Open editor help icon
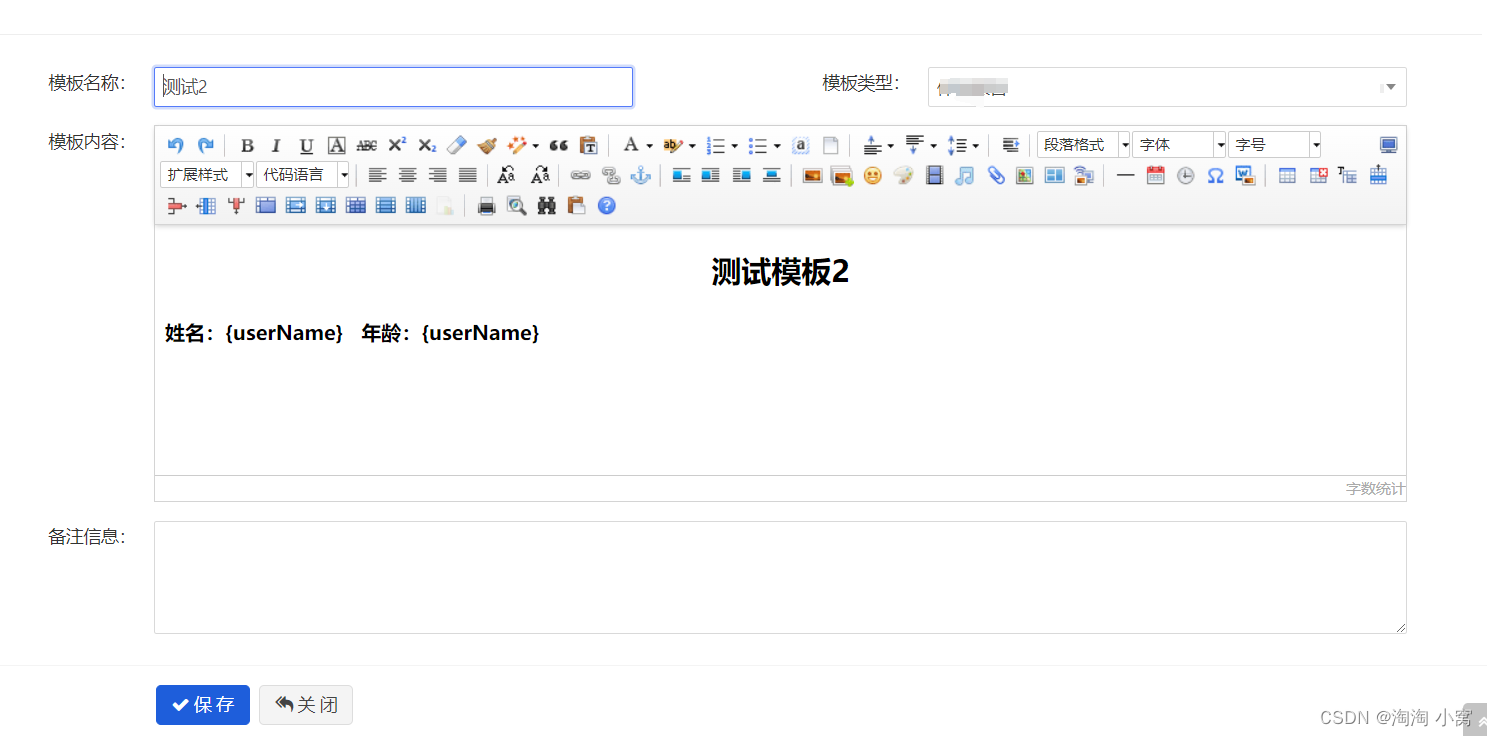 [x=606, y=206]
